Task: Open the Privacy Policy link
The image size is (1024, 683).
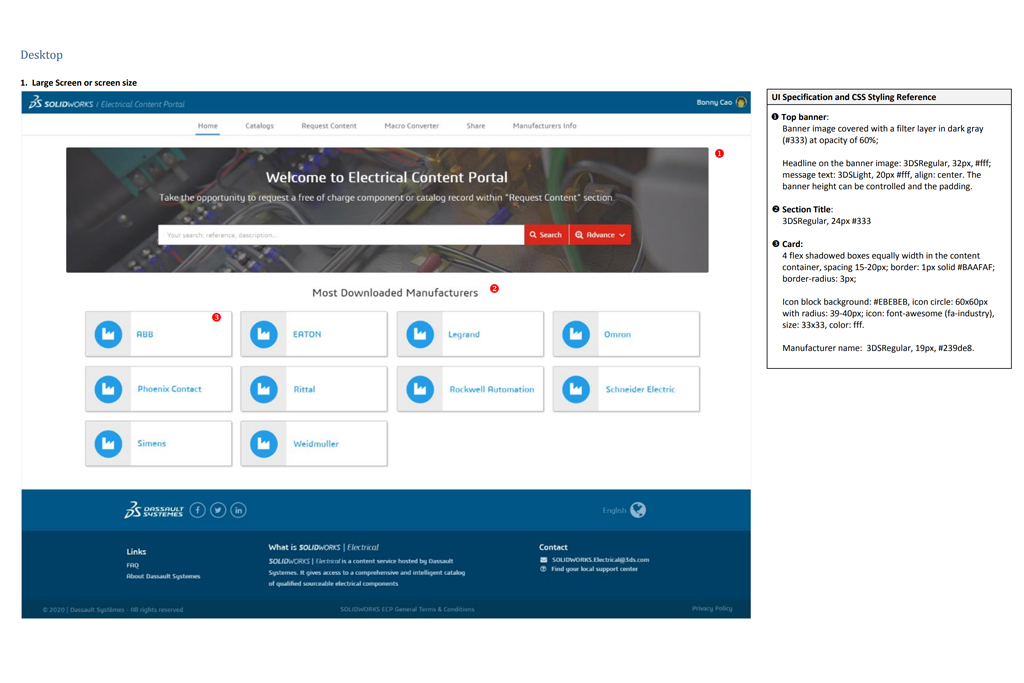Action: coord(712,609)
